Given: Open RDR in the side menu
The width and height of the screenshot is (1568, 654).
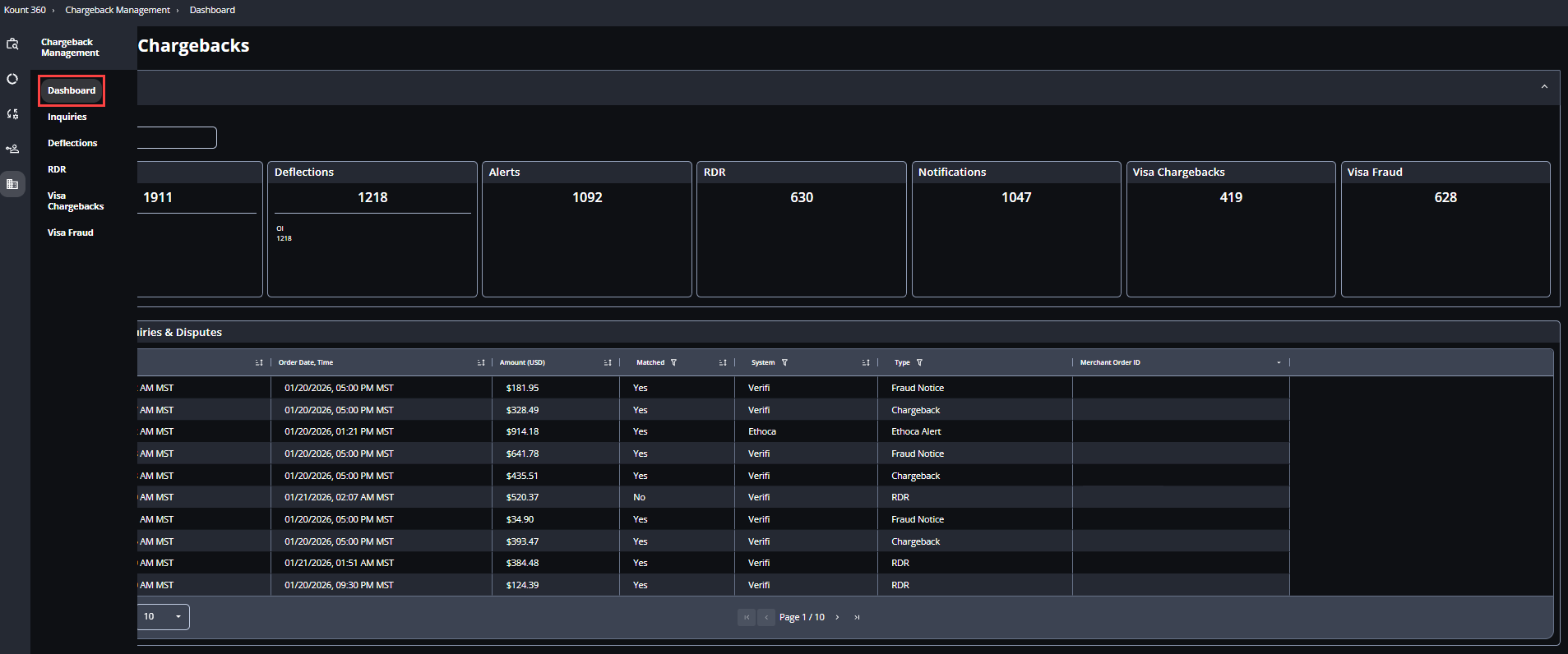Looking at the screenshot, I should tap(57, 169).
